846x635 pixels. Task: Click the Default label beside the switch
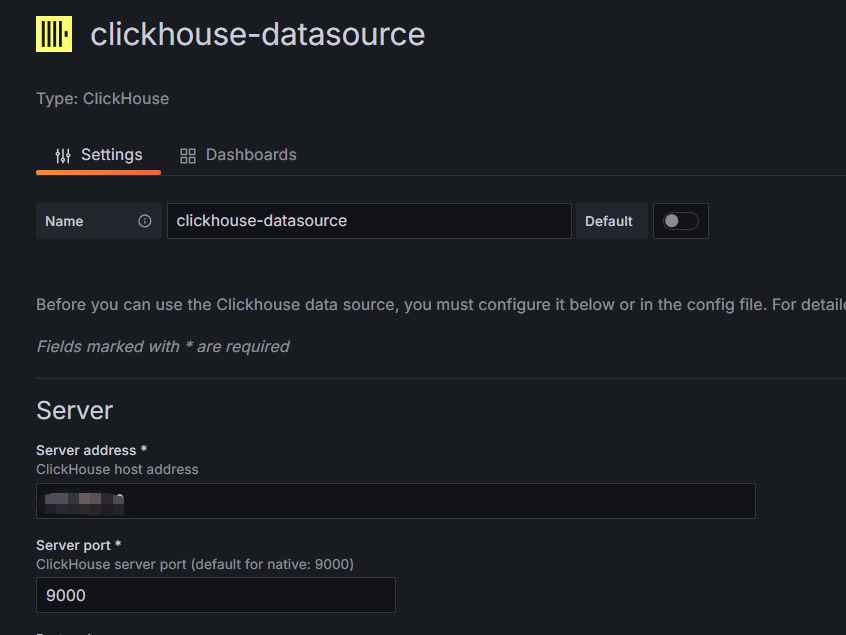coord(609,221)
